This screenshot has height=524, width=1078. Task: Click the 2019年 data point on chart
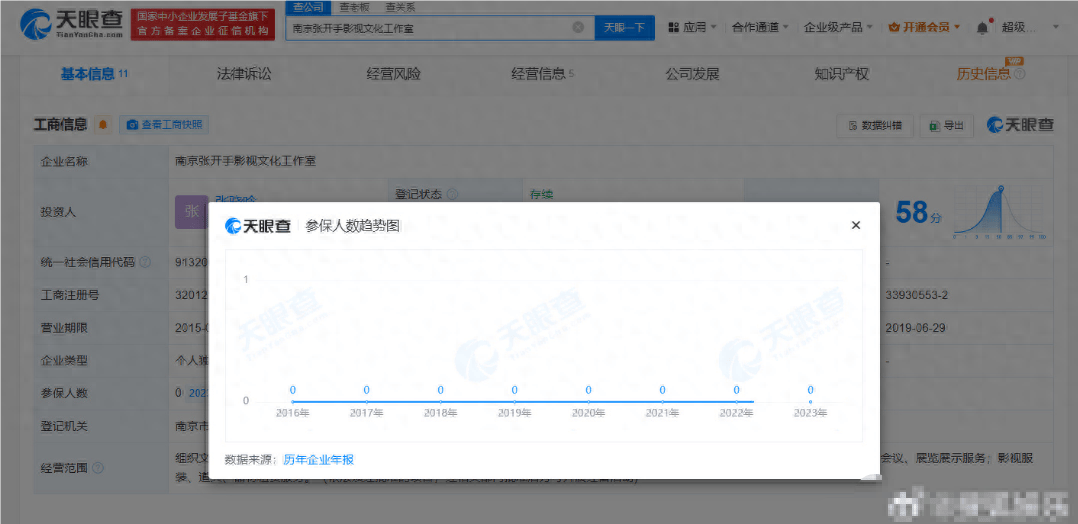point(514,402)
